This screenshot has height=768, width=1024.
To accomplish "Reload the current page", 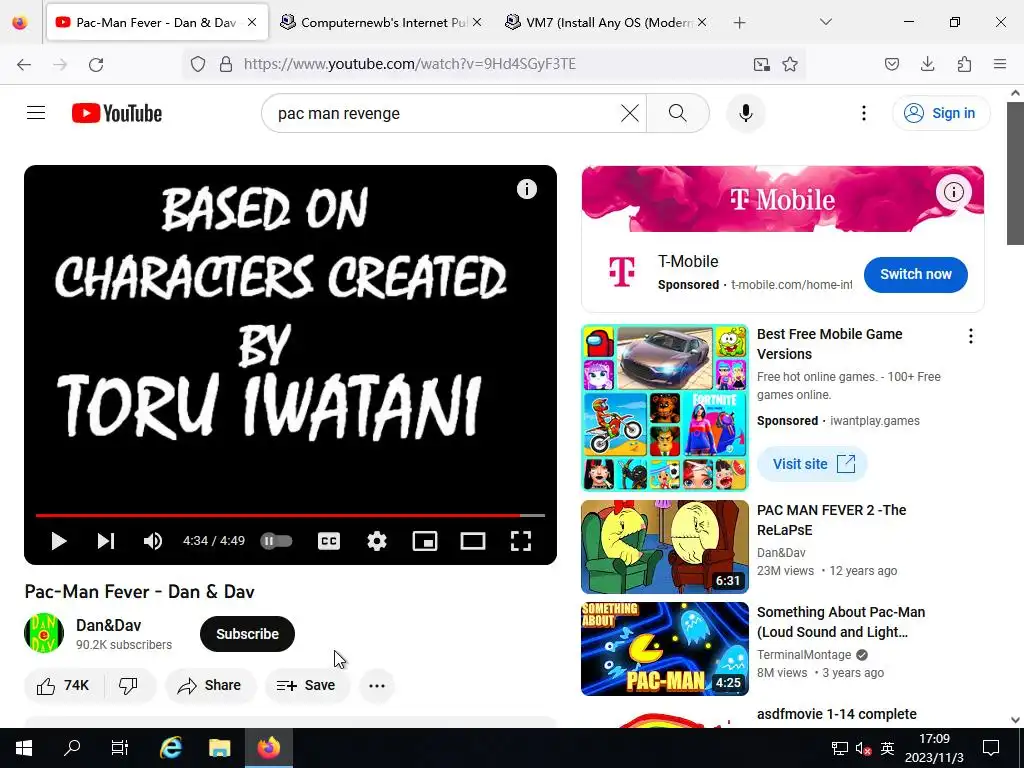I will point(96,64).
